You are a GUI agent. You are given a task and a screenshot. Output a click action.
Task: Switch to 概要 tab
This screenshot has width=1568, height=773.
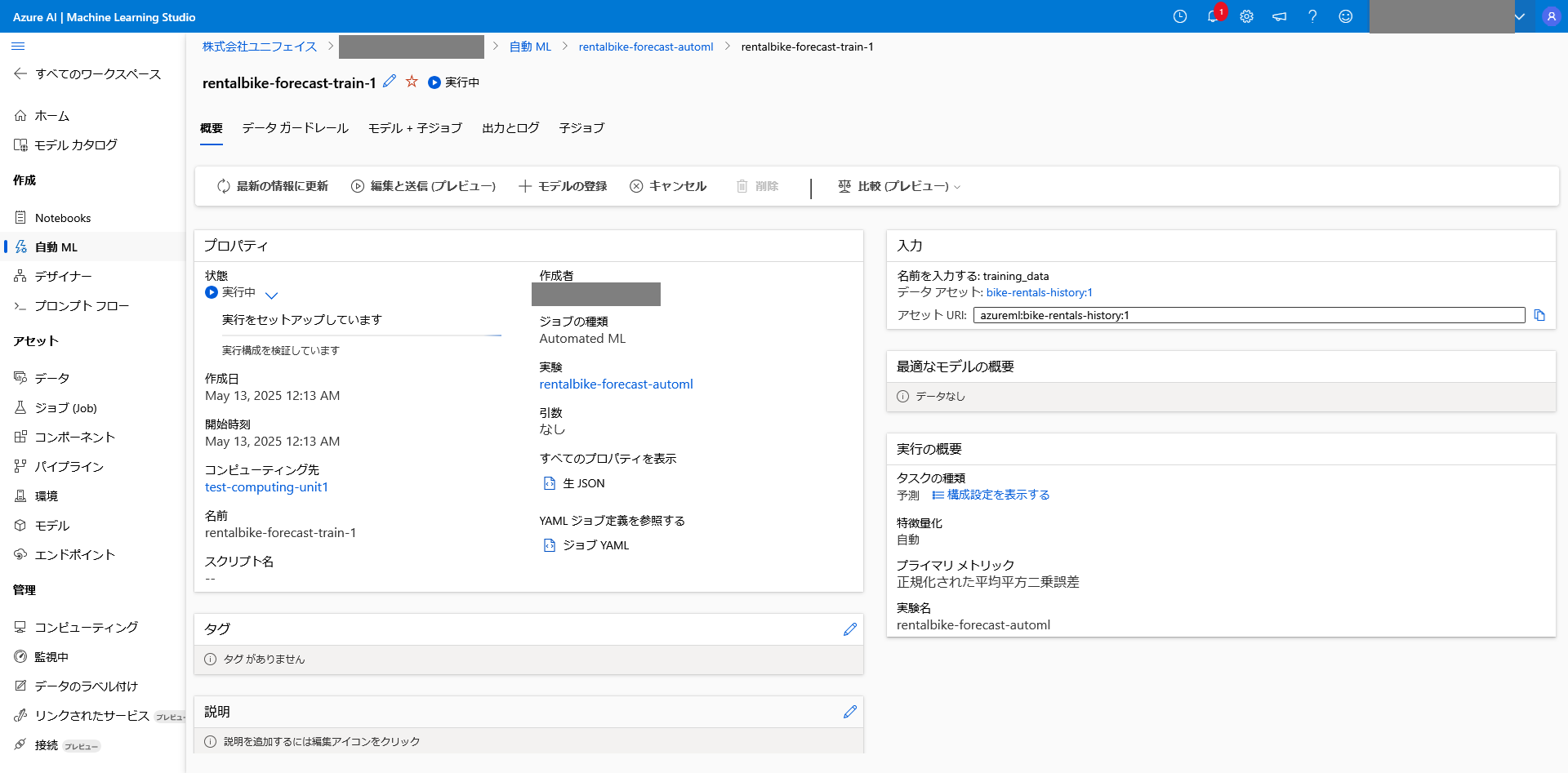tap(212, 128)
